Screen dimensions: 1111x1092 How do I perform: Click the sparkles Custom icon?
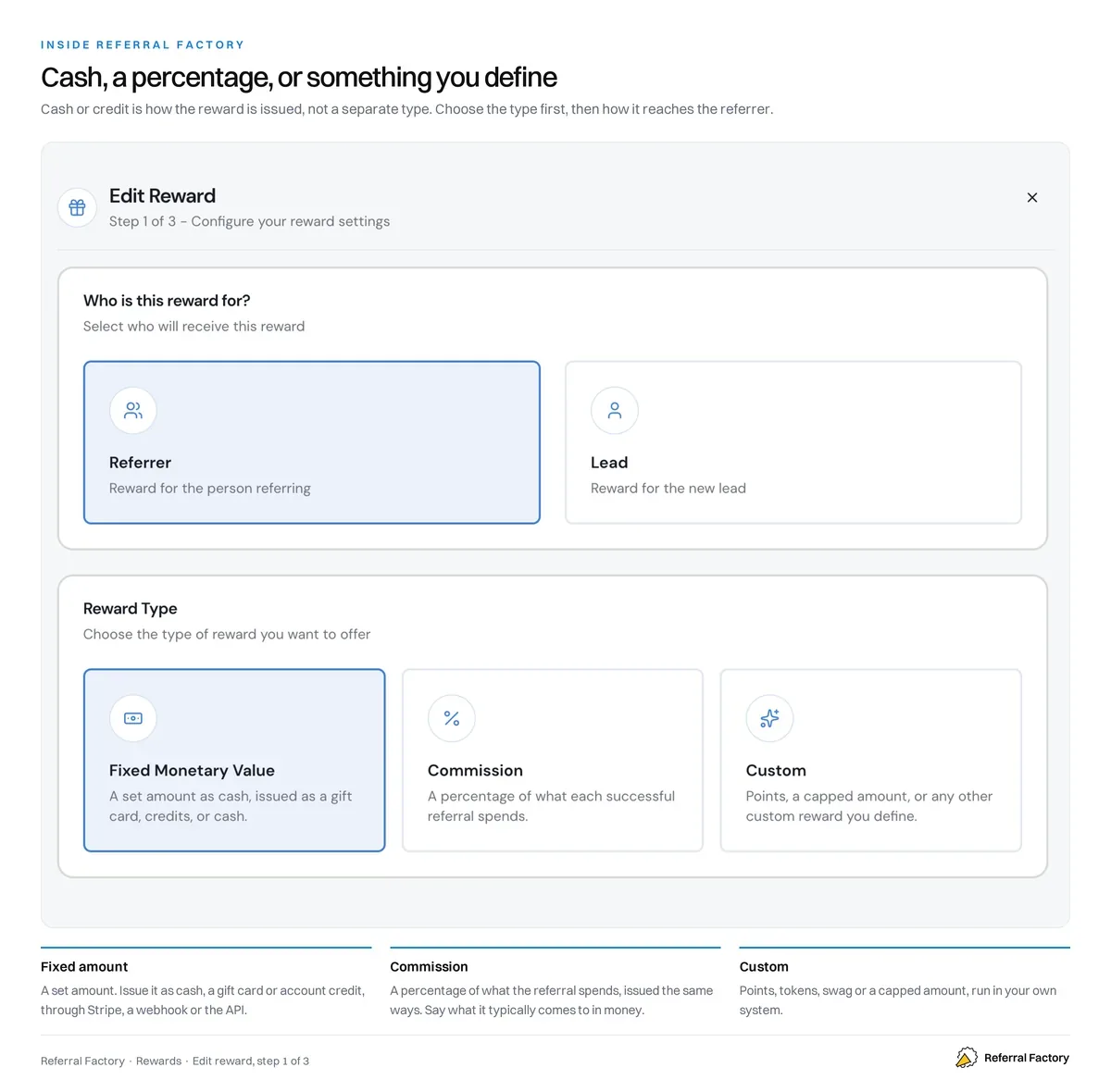coord(769,718)
